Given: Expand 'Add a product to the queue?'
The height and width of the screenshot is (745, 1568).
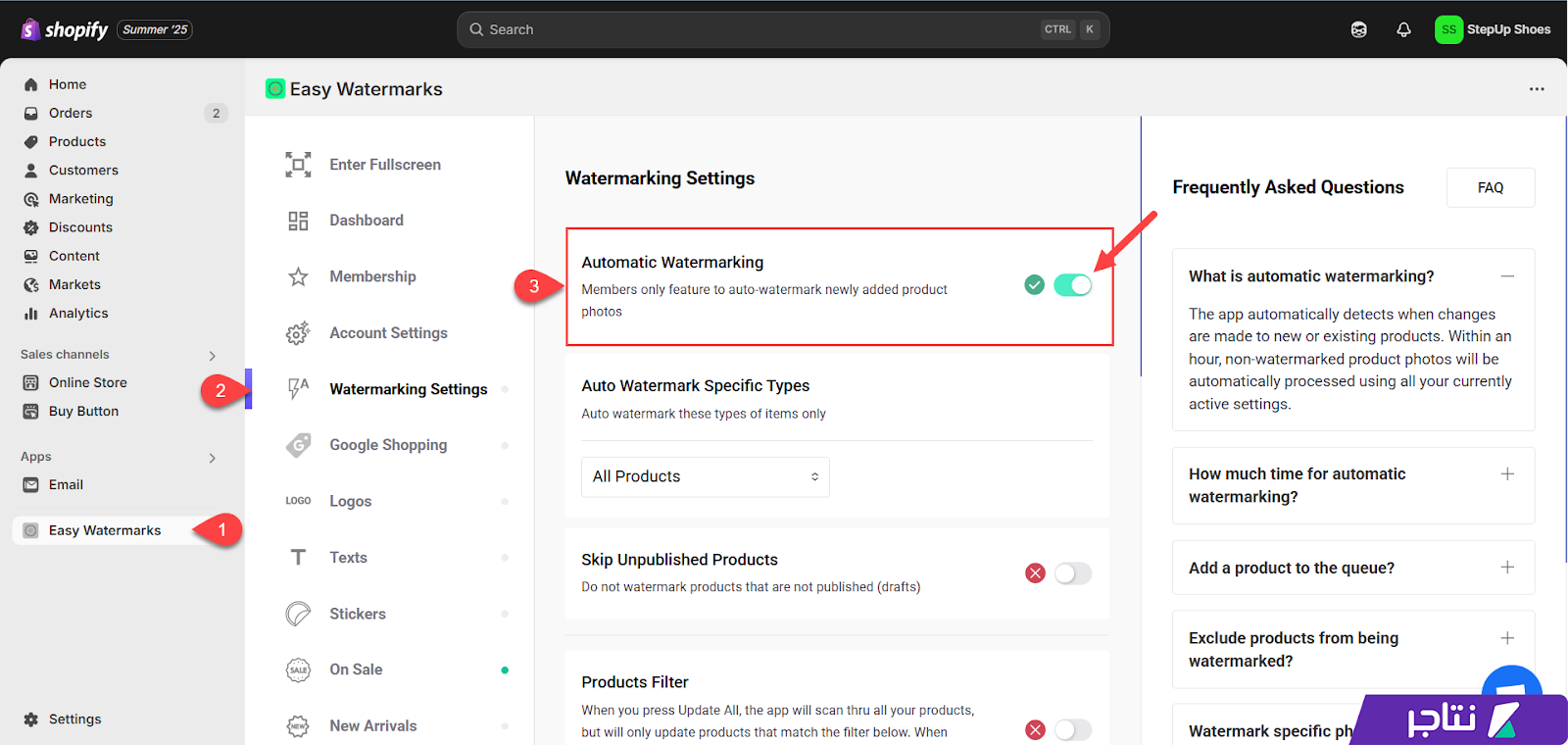Looking at the screenshot, I should (1507, 568).
